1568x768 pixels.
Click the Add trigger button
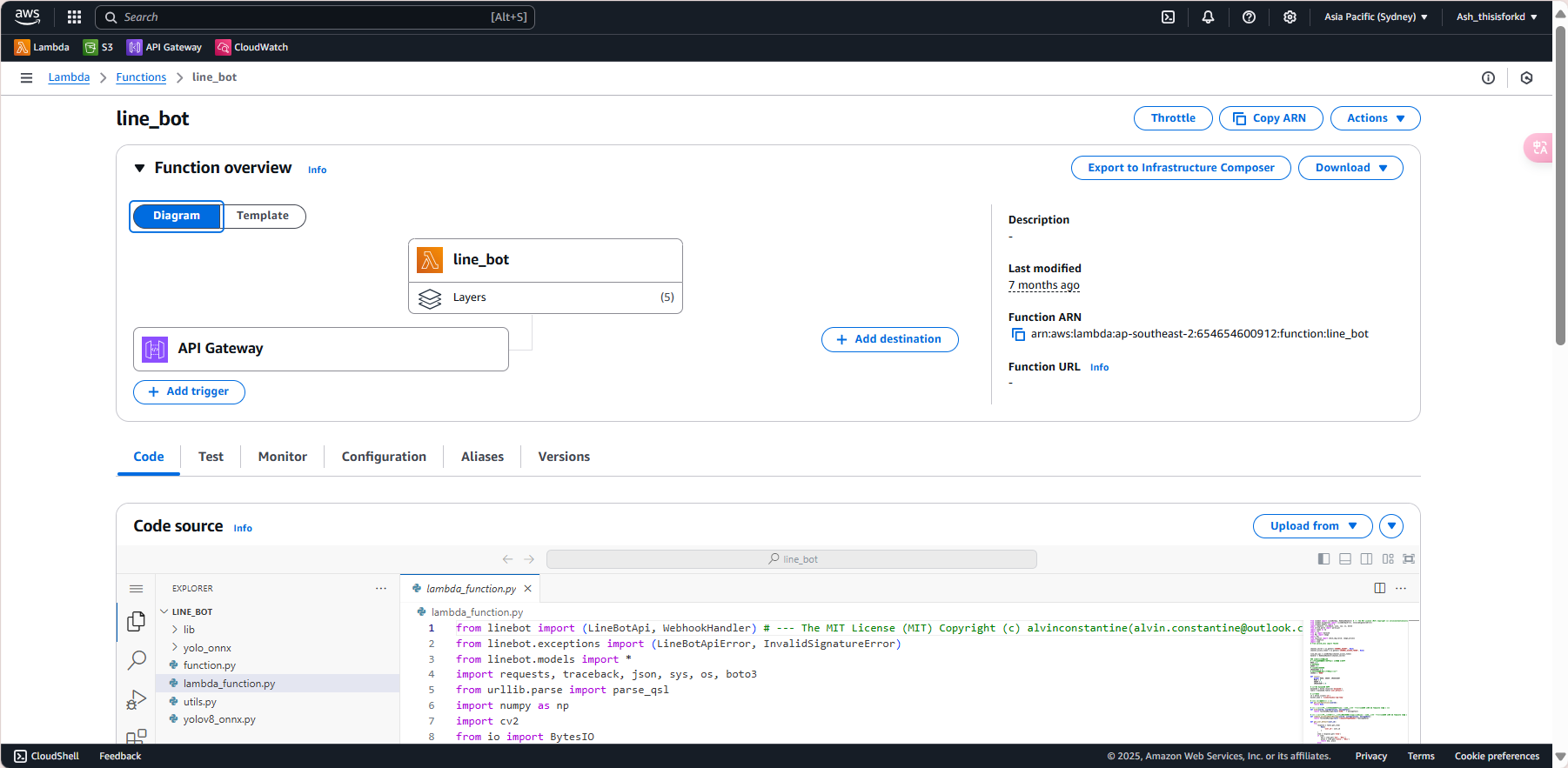point(189,392)
